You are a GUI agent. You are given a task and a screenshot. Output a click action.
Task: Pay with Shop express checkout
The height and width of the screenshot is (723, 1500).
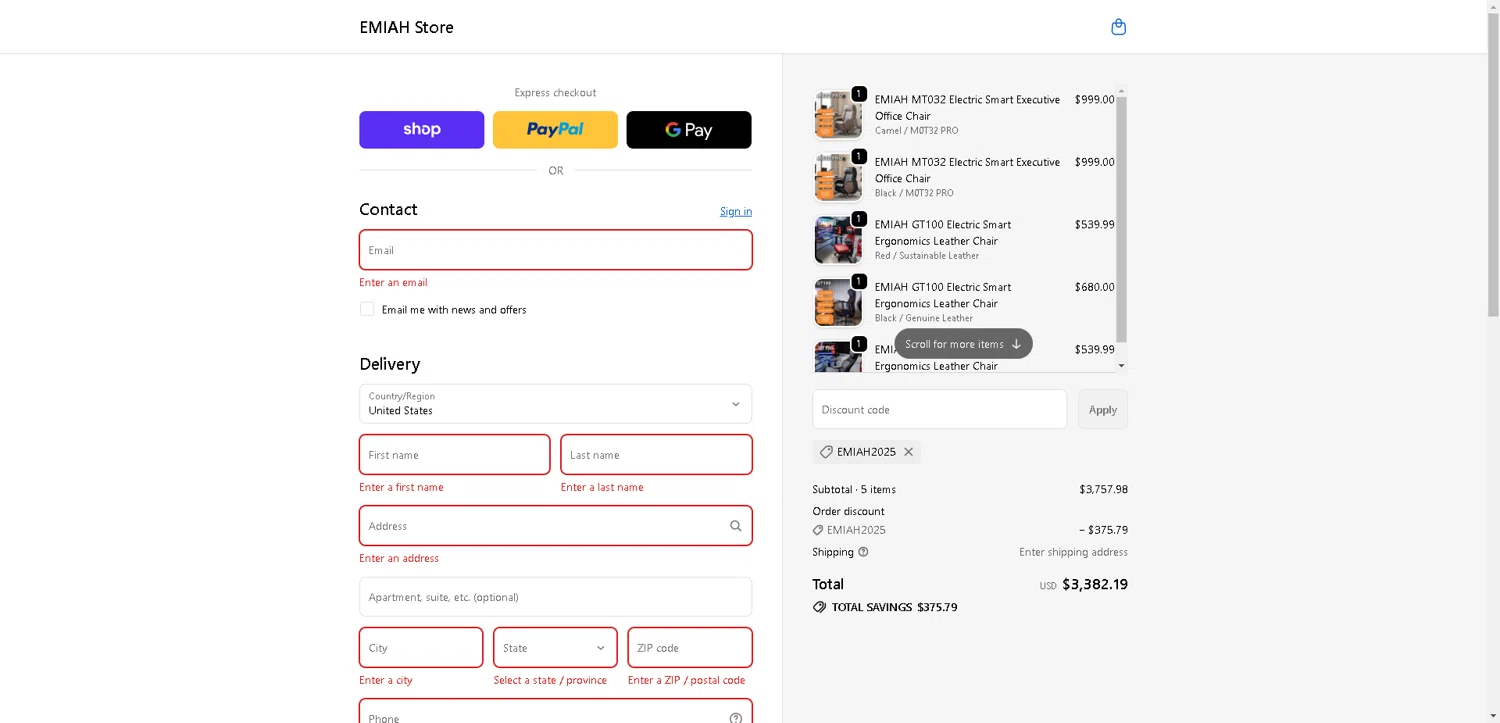point(421,130)
